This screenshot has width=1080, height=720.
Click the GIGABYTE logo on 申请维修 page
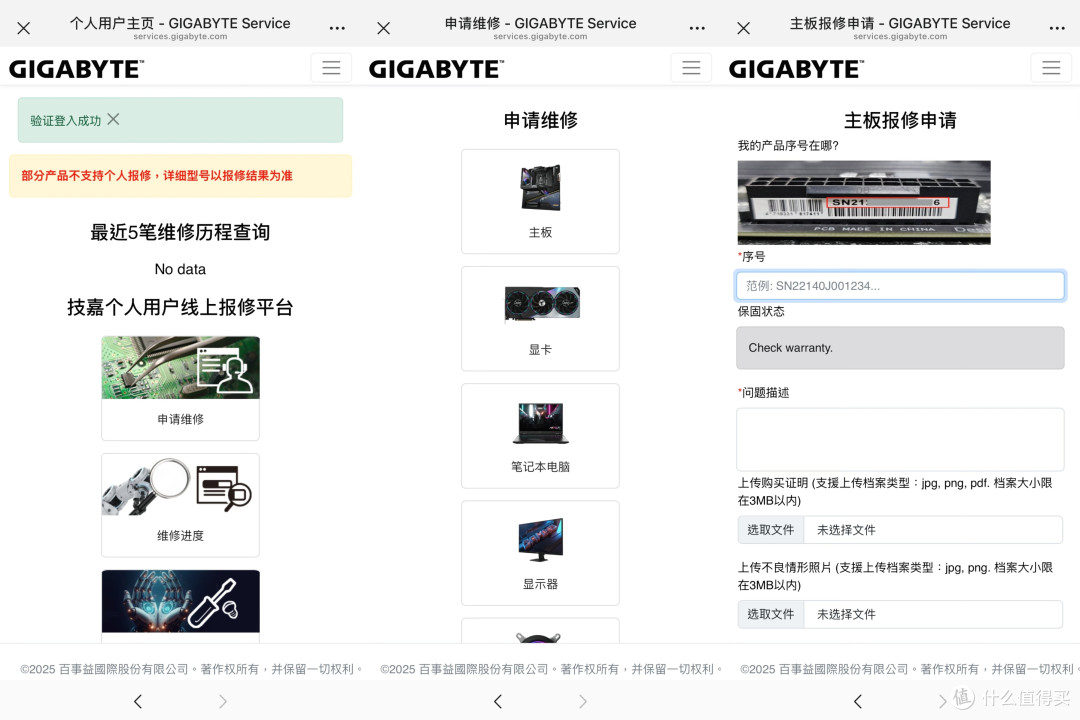click(436, 69)
